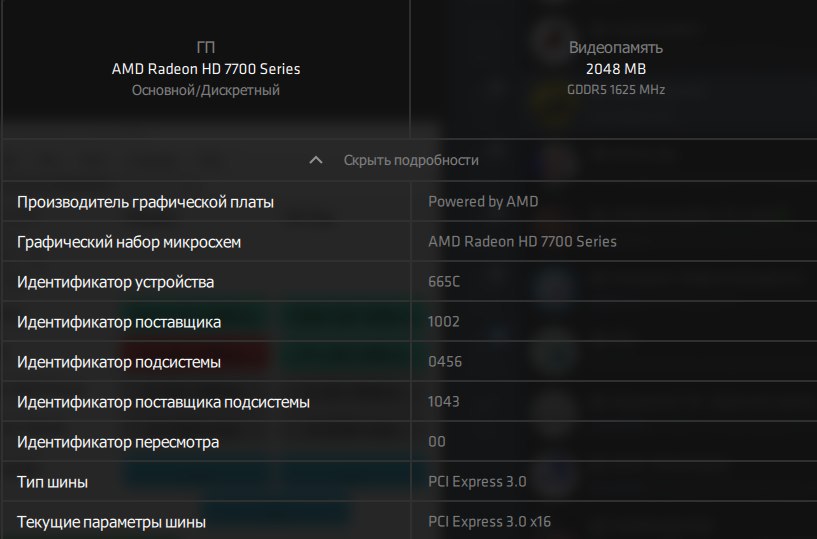Click the 'Идентификатор пересмотра' row label

(x=118, y=442)
